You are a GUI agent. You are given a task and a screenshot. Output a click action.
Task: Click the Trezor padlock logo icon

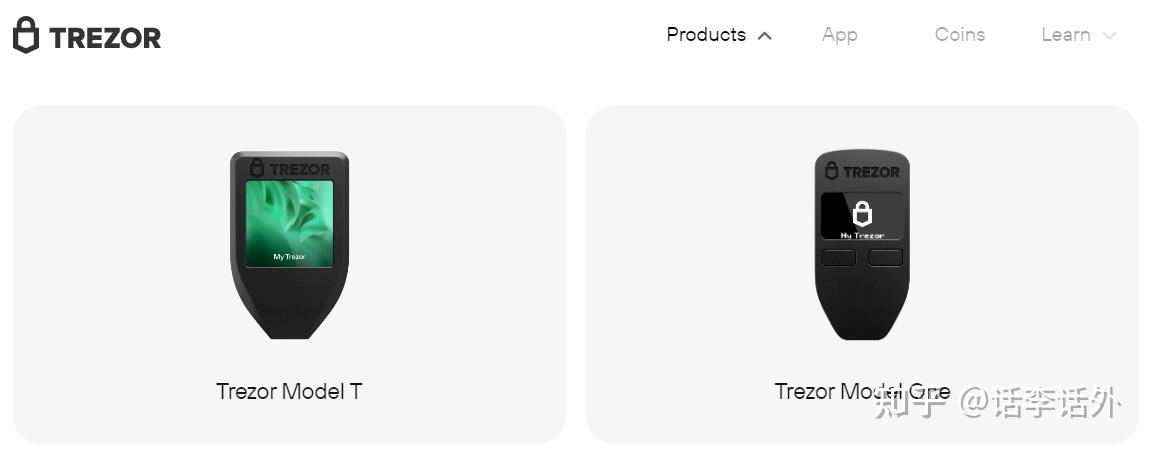[26, 34]
